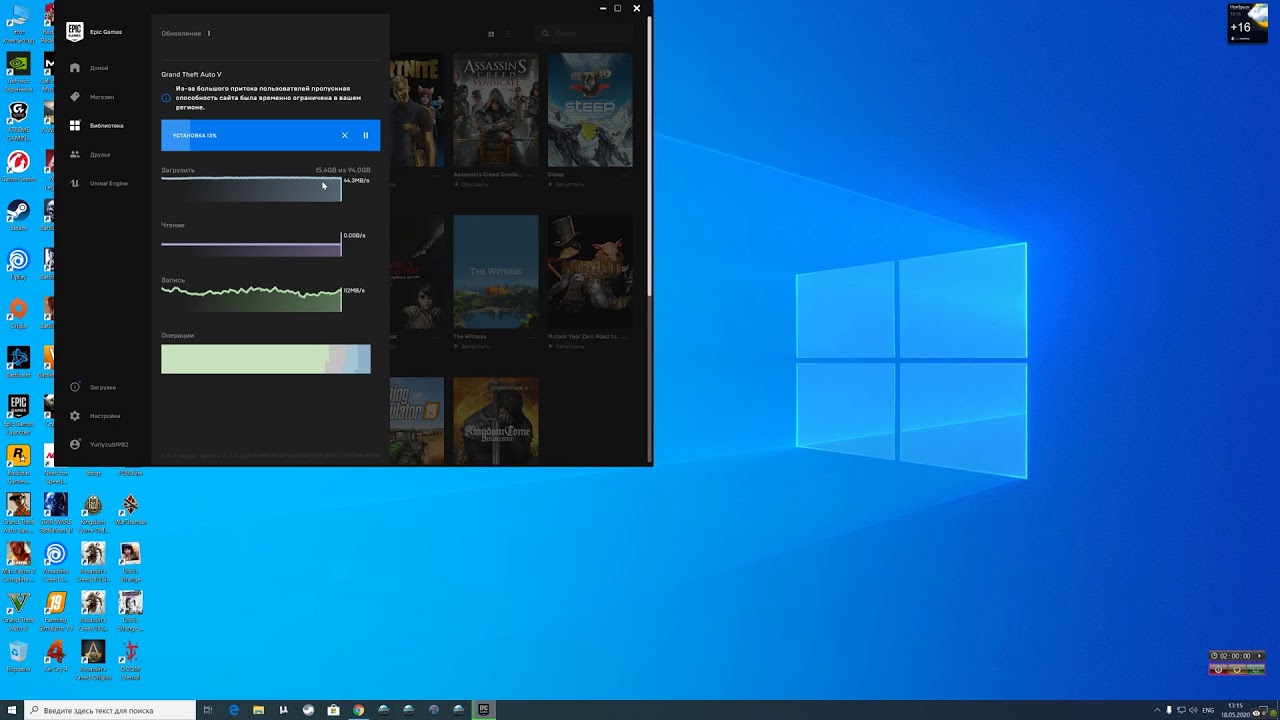1280x720 pixels.
Task: Open the Grand Theft Auto V desktop shortcut
Action: click(x=18, y=610)
